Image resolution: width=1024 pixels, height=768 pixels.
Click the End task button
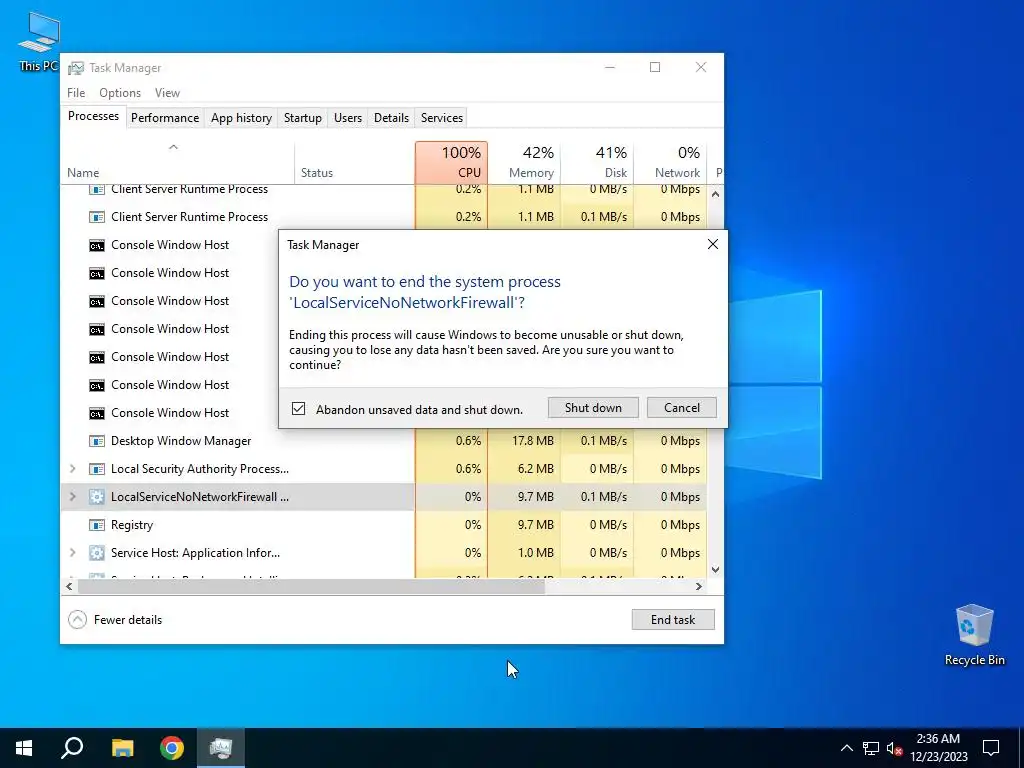[x=673, y=620]
